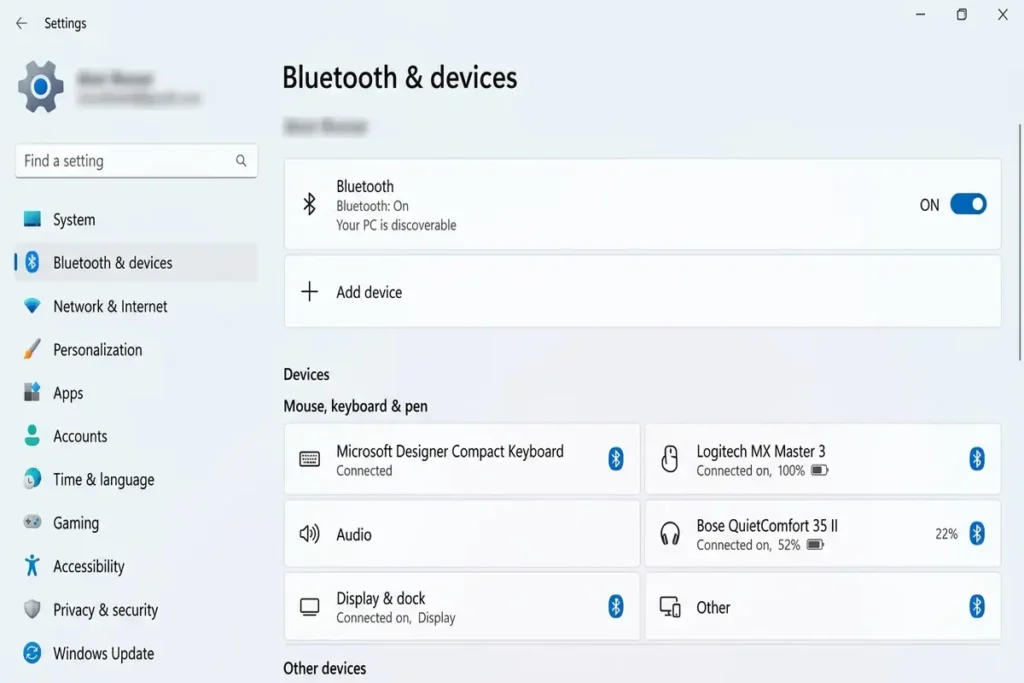The height and width of the screenshot is (683, 1024).
Task: Click the Time & language globe icon
Action: [32, 479]
